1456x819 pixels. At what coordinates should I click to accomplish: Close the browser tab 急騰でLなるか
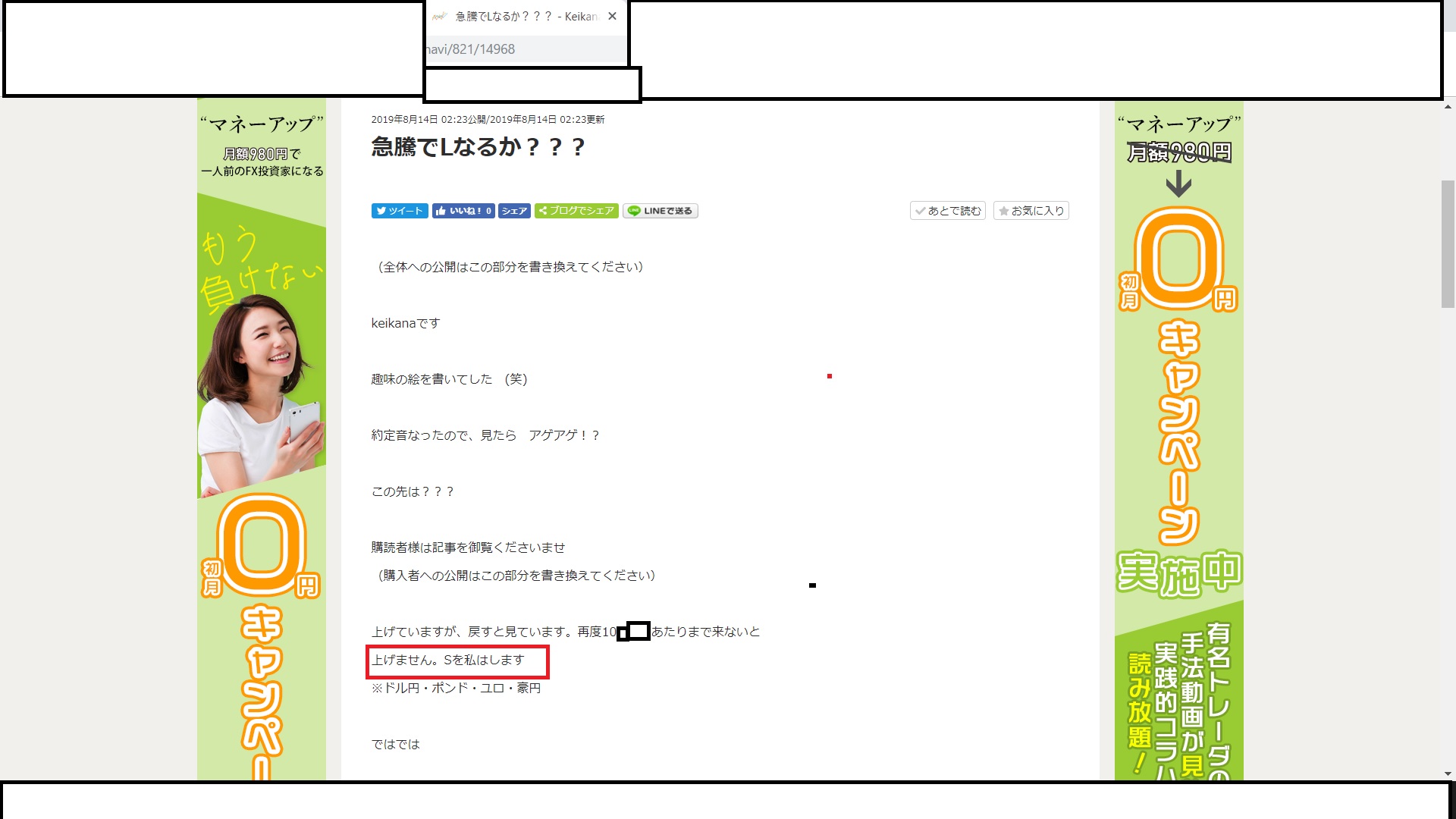pos(613,16)
